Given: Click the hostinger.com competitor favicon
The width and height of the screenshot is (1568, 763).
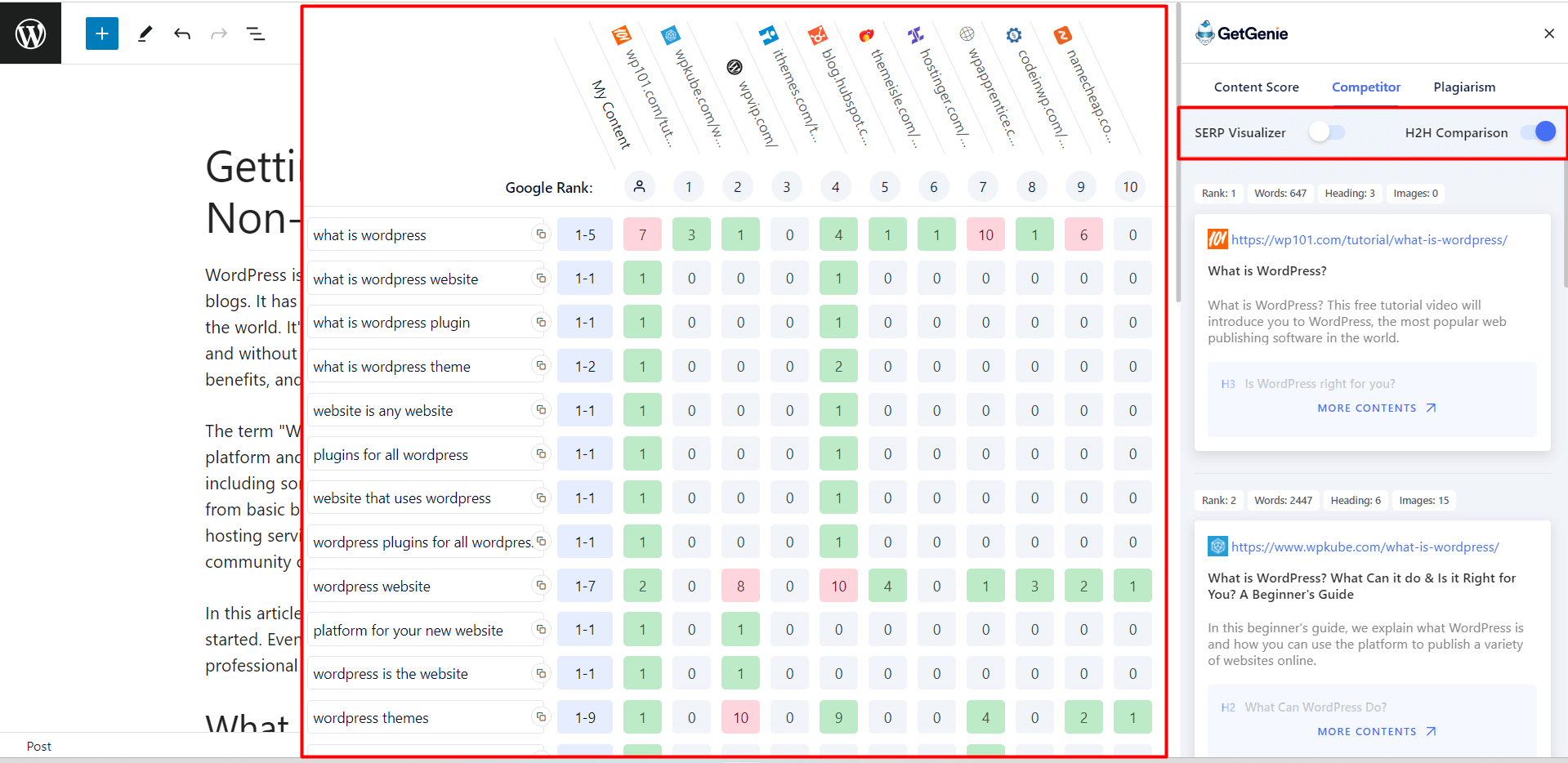Looking at the screenshot, I should tap(916, 35).
